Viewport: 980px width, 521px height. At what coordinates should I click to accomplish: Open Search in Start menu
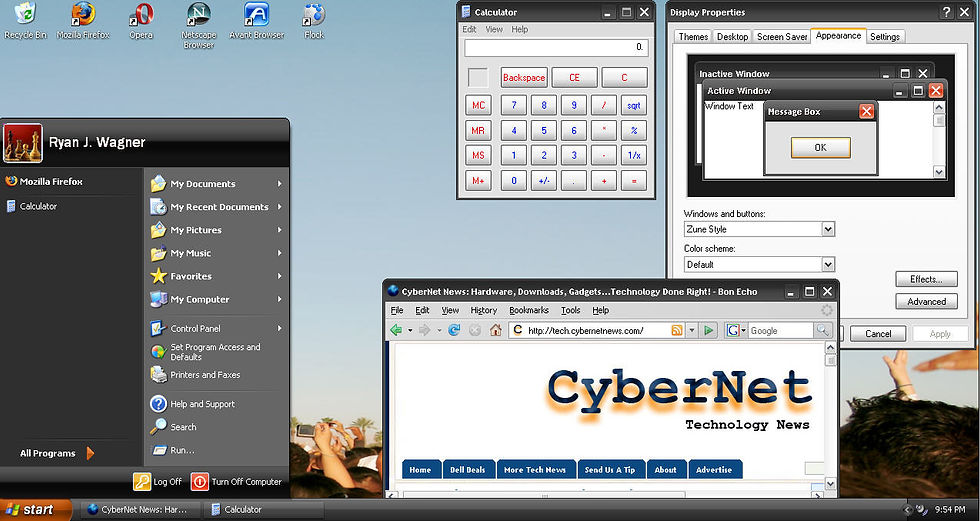pos(174,427)
